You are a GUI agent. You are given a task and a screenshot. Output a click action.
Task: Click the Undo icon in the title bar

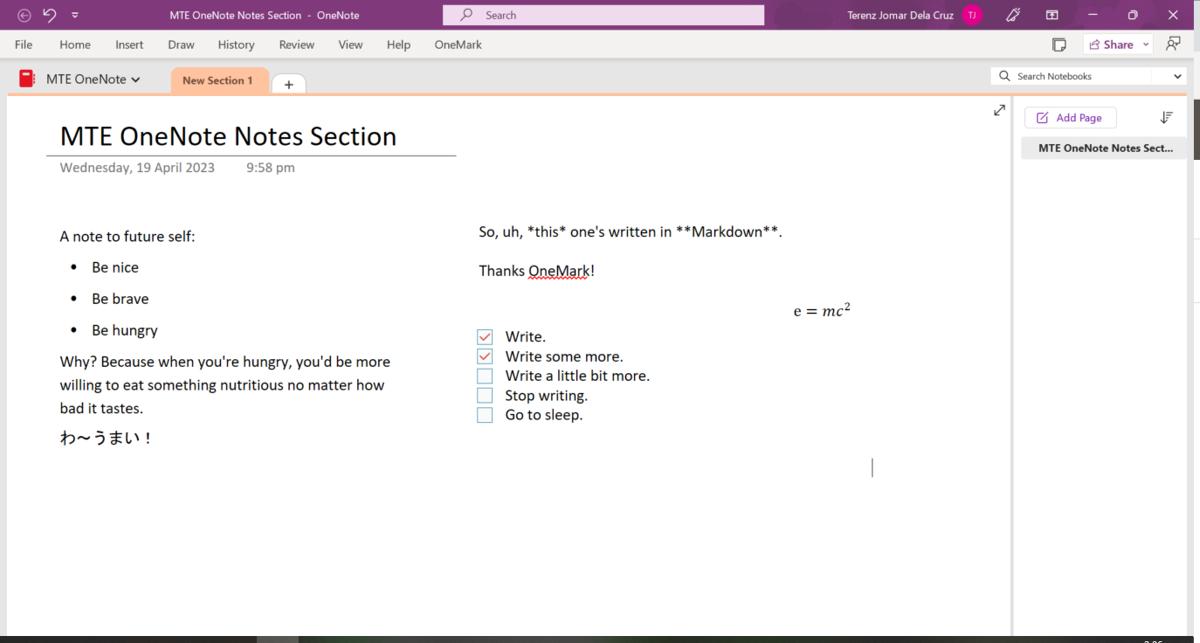click(x=49, y=14)
